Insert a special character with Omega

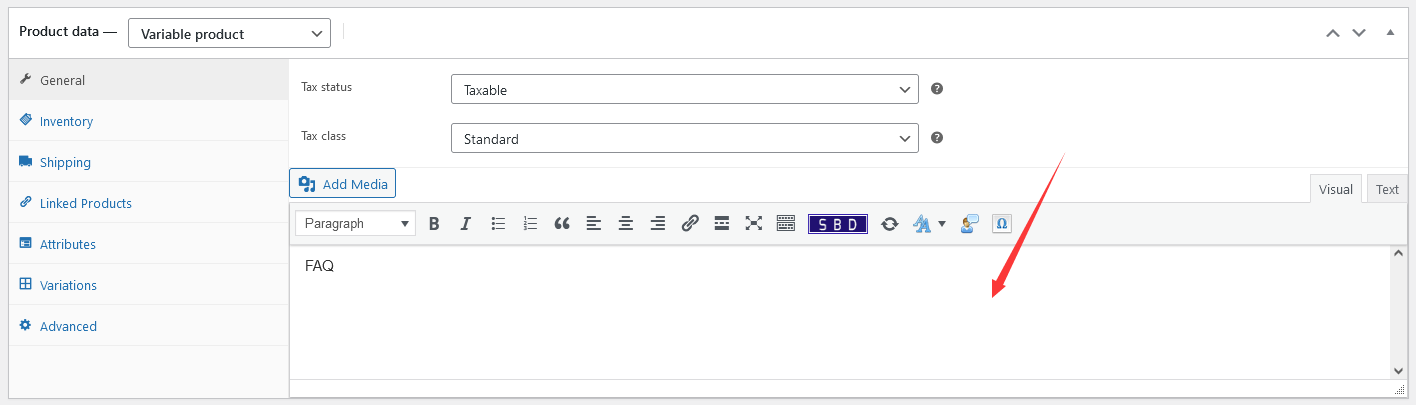tap(1001, 224)
